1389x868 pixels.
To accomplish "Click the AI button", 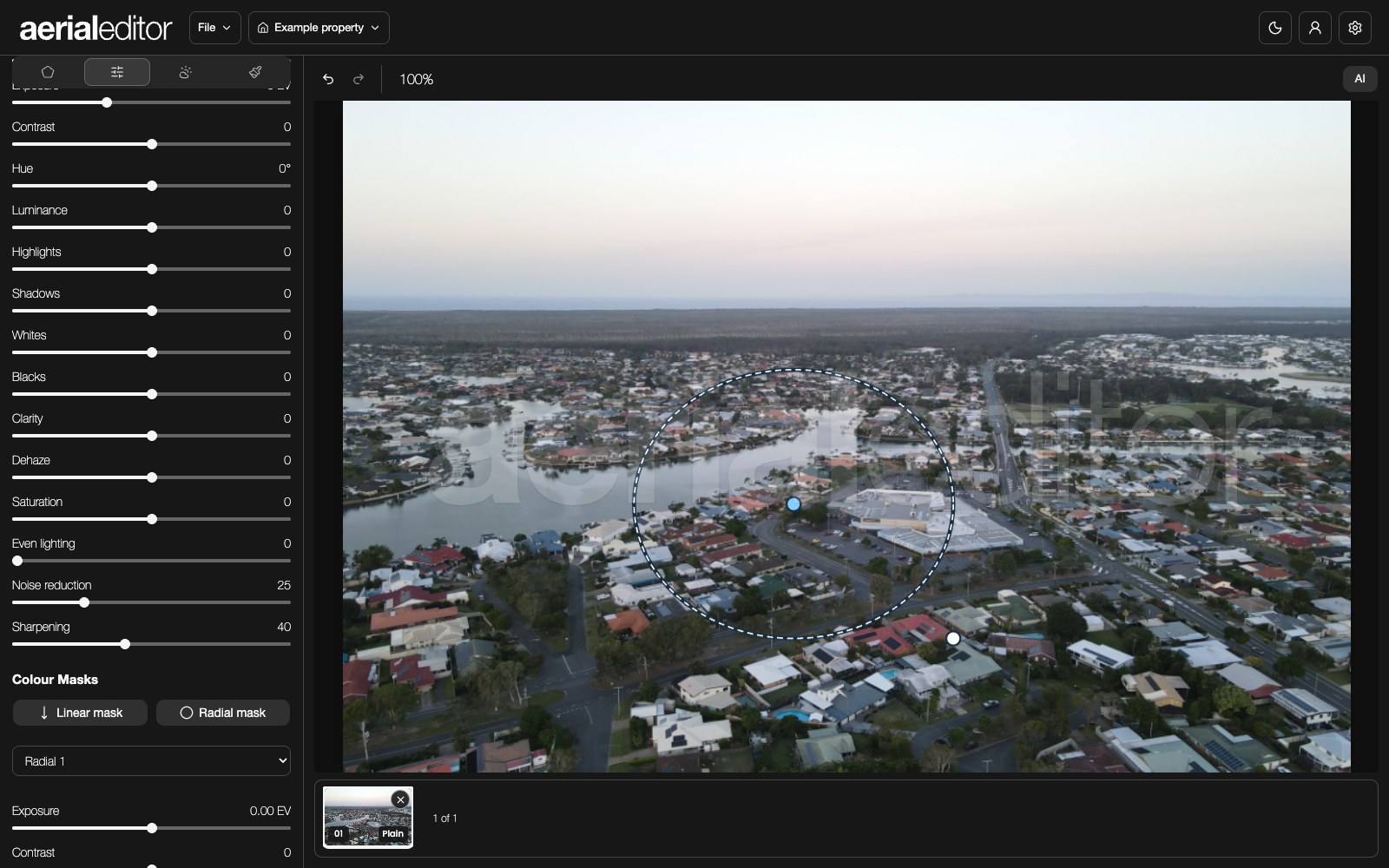I will [x=1359, y=79].
